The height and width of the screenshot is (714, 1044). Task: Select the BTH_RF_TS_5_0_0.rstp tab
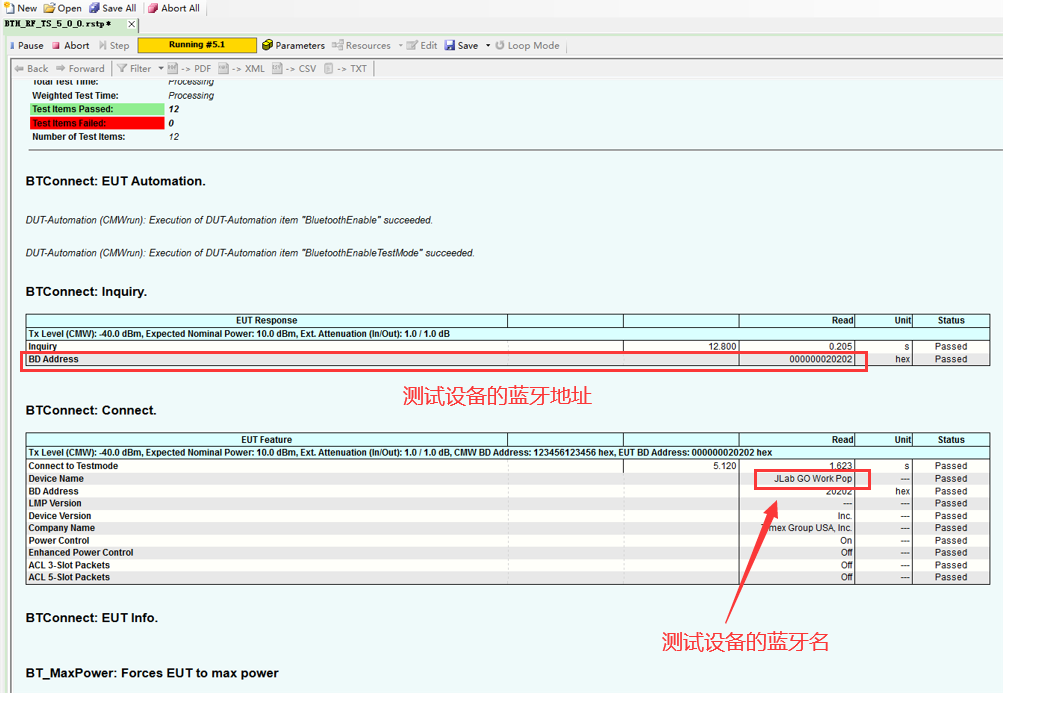pos(58,24)
